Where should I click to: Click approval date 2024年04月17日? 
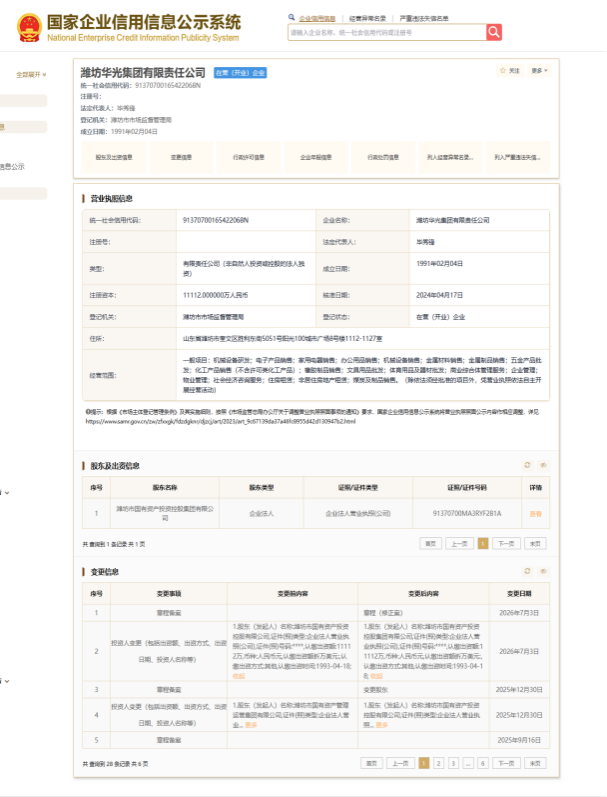point(440,295)
